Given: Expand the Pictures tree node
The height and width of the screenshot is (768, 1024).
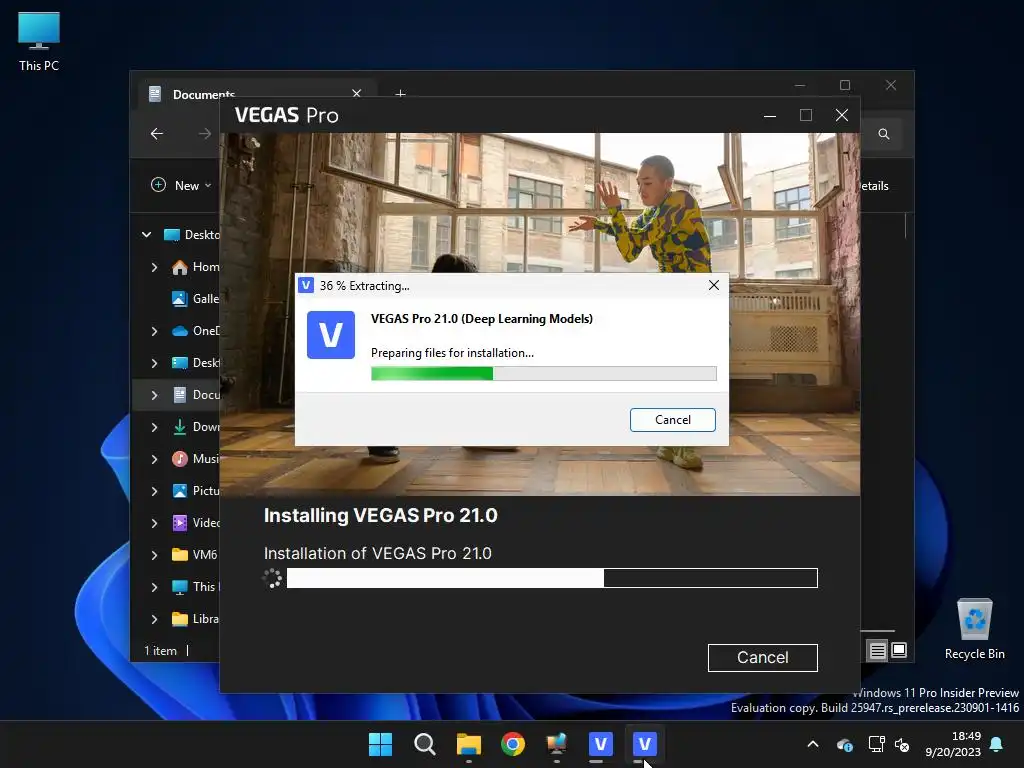Looking at the screenshot, I should (155, 490).
